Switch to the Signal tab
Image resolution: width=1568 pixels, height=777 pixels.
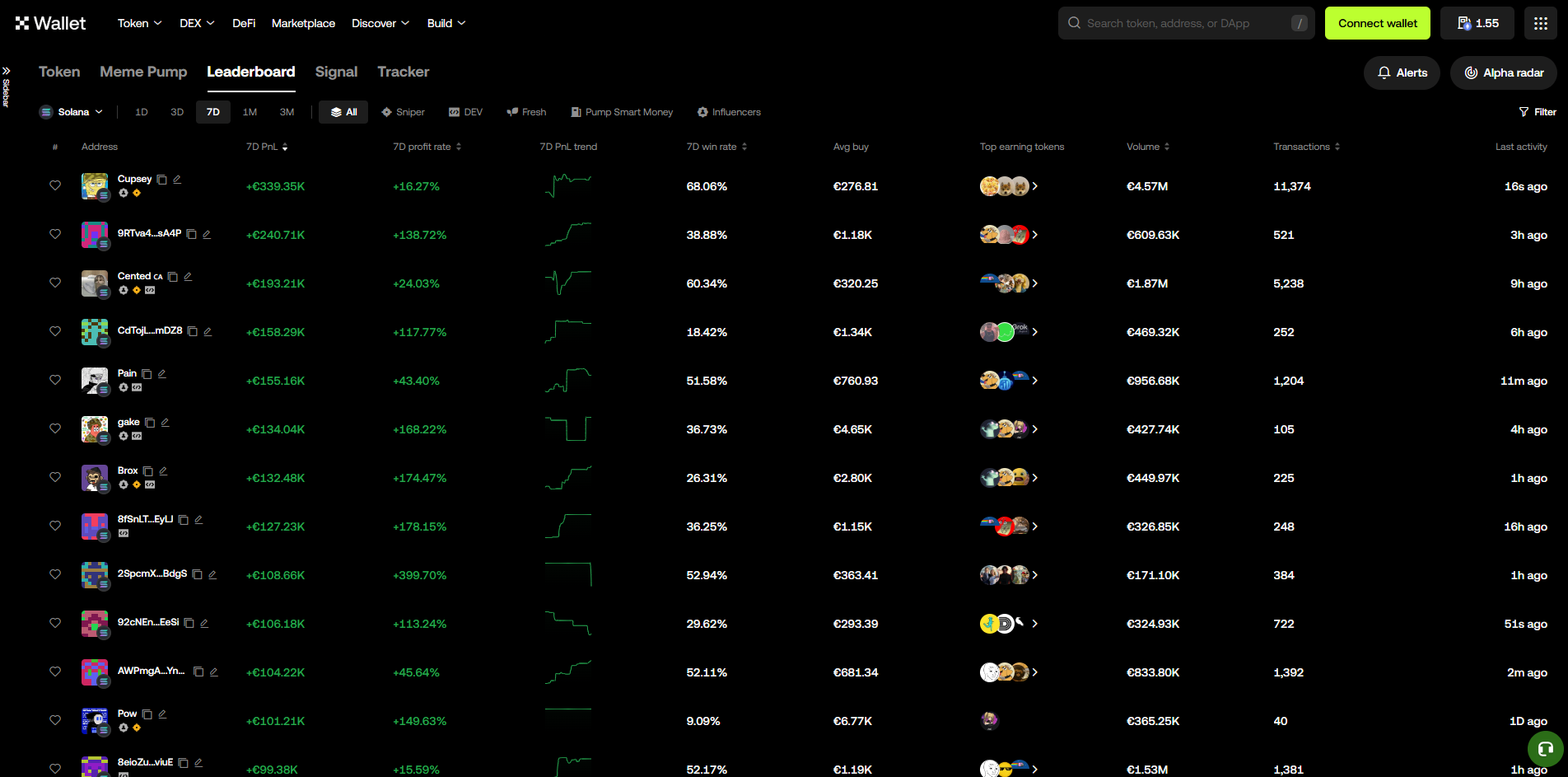click(336, 72)
